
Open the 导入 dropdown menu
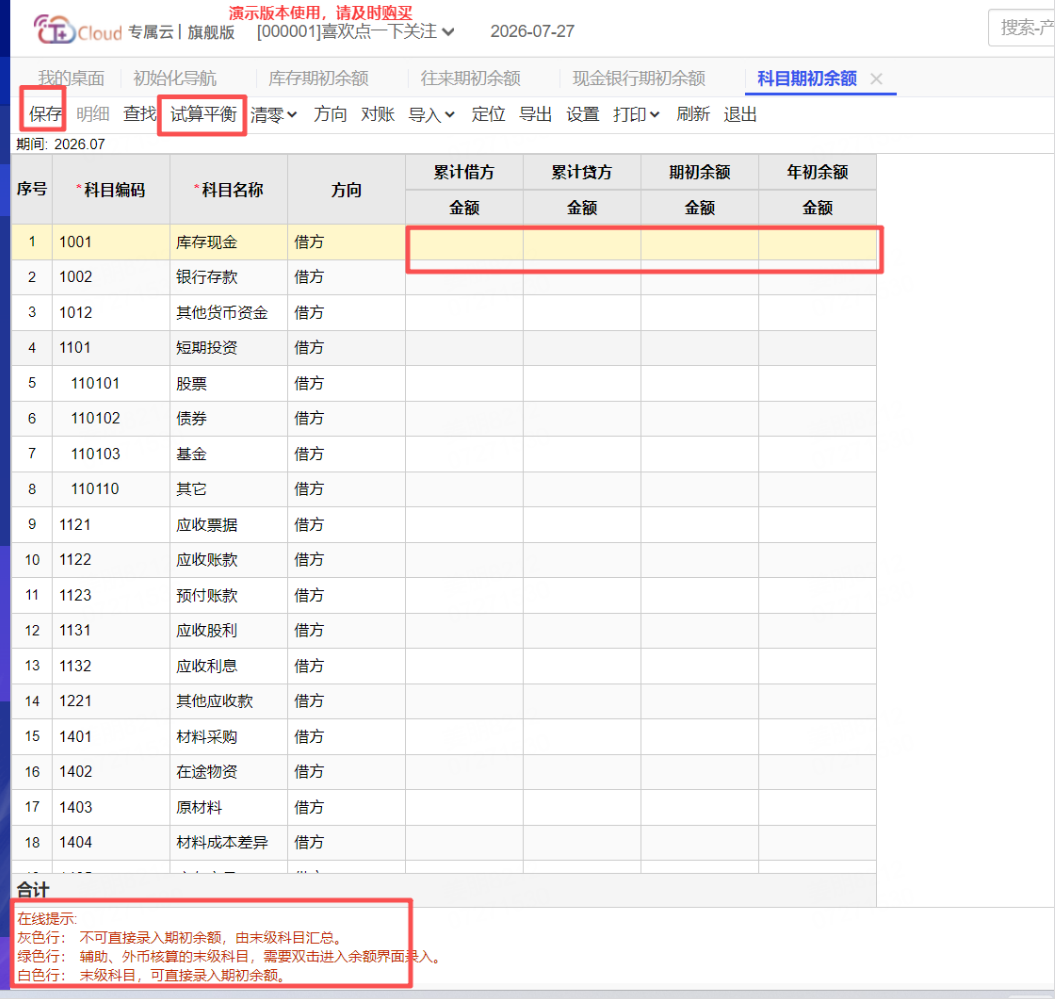click(431, 115)
